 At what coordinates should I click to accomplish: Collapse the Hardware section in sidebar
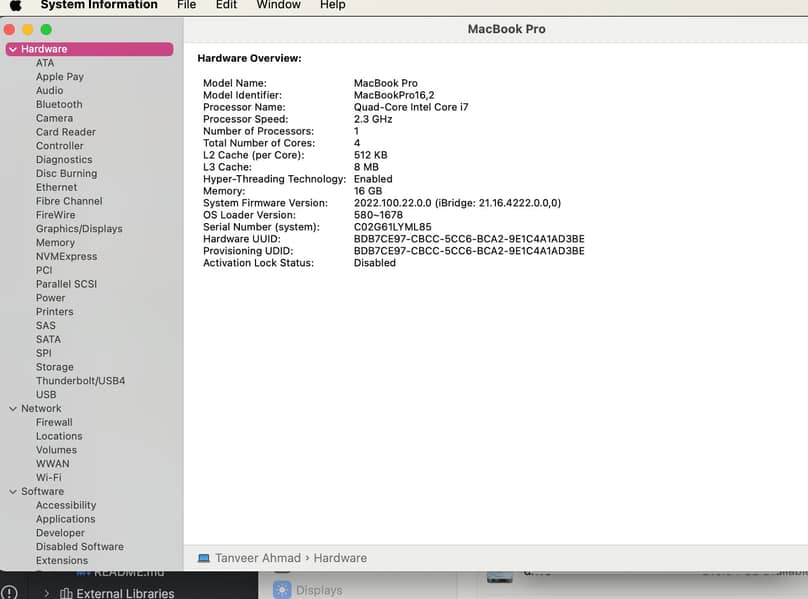tap(12, 49)
